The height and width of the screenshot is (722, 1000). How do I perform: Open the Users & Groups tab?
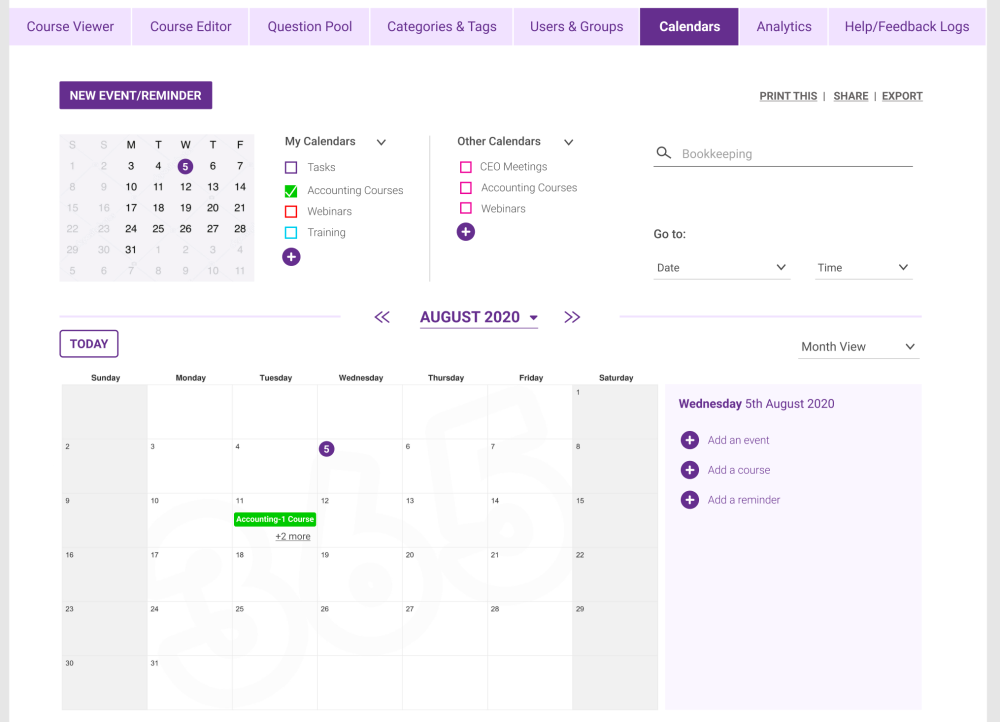pyautogui.click(x=577, y=27)
